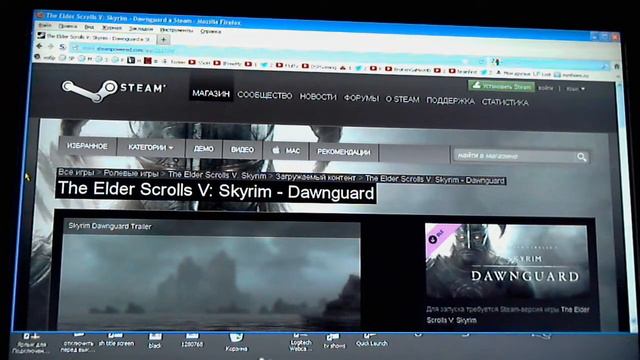640x360 pixels.
Task: Open the MAC games section with Apple icon
Action: tap(286, 151)
